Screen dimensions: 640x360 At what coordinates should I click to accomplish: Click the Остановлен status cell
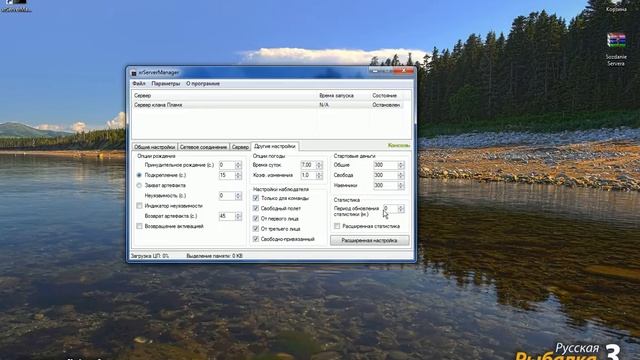[x=386, y=105]
